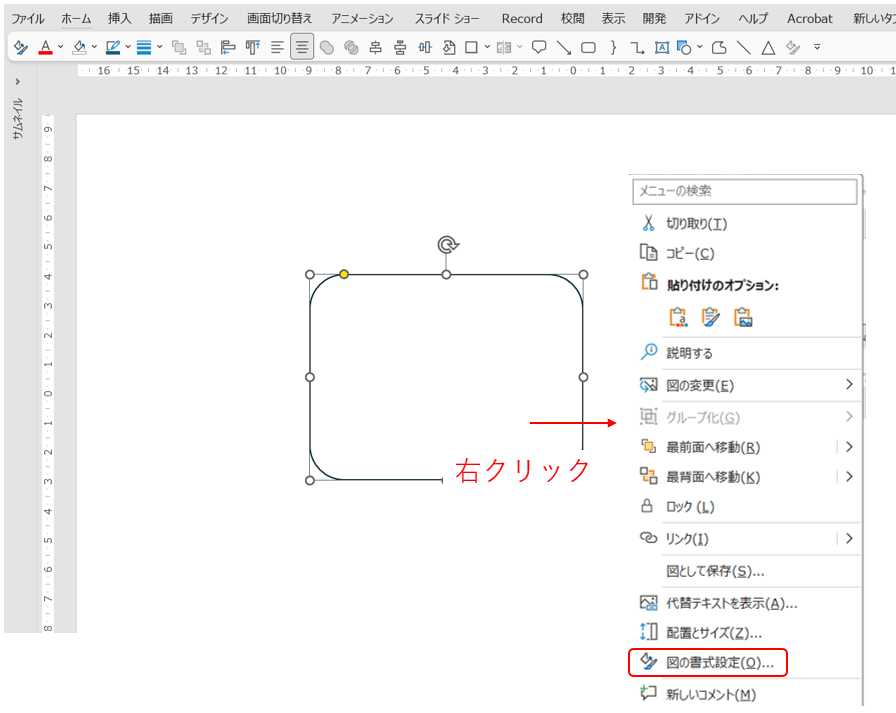
Task: Open the ファイル tab
Action: (27, 18)
